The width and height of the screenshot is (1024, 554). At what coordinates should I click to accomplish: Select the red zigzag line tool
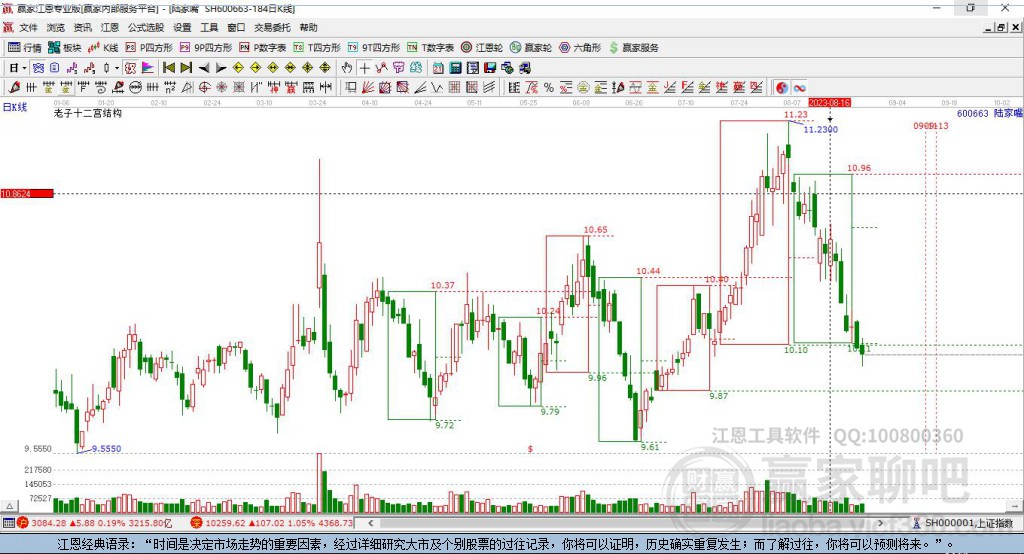coord(381,68)
